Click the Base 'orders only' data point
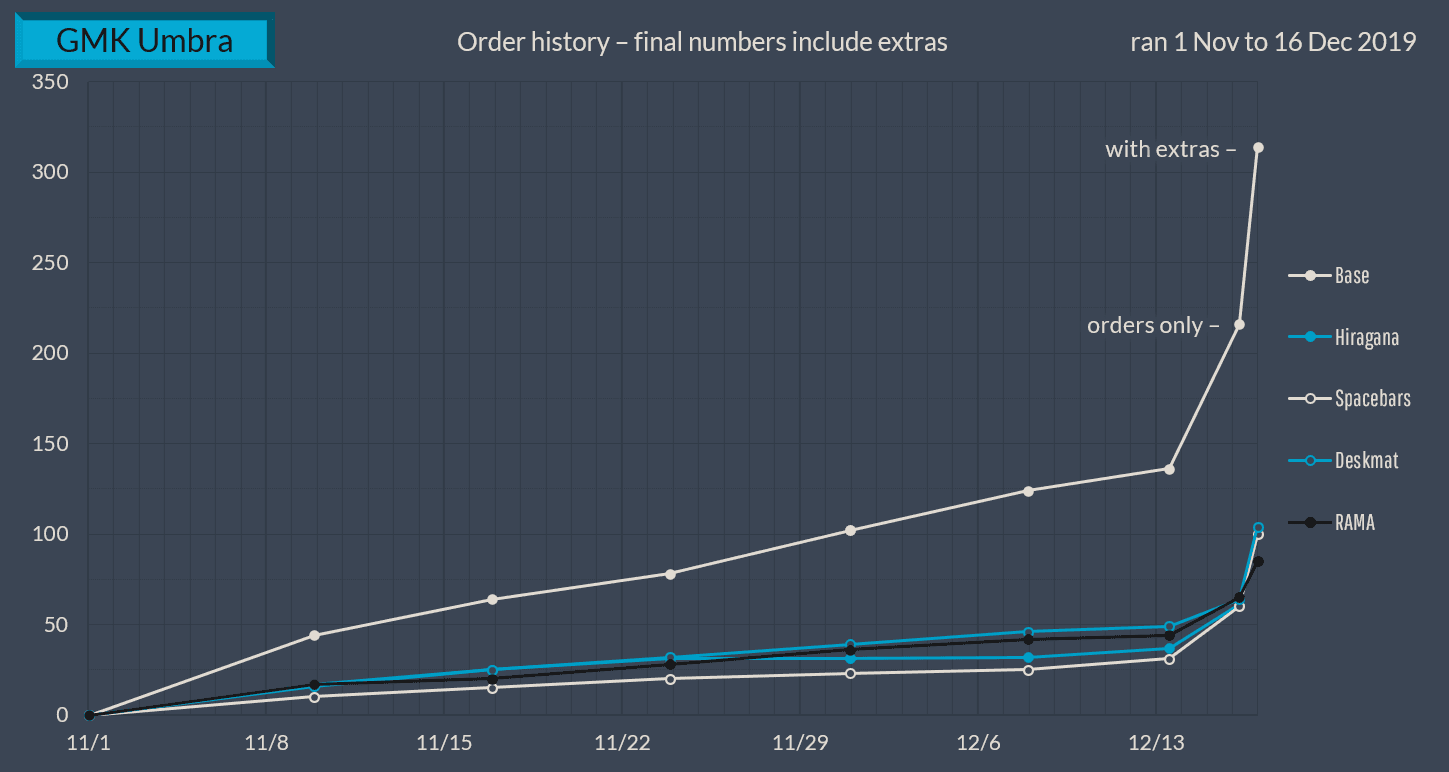This screenshot has width=1449, height=772. [1240, 324]
